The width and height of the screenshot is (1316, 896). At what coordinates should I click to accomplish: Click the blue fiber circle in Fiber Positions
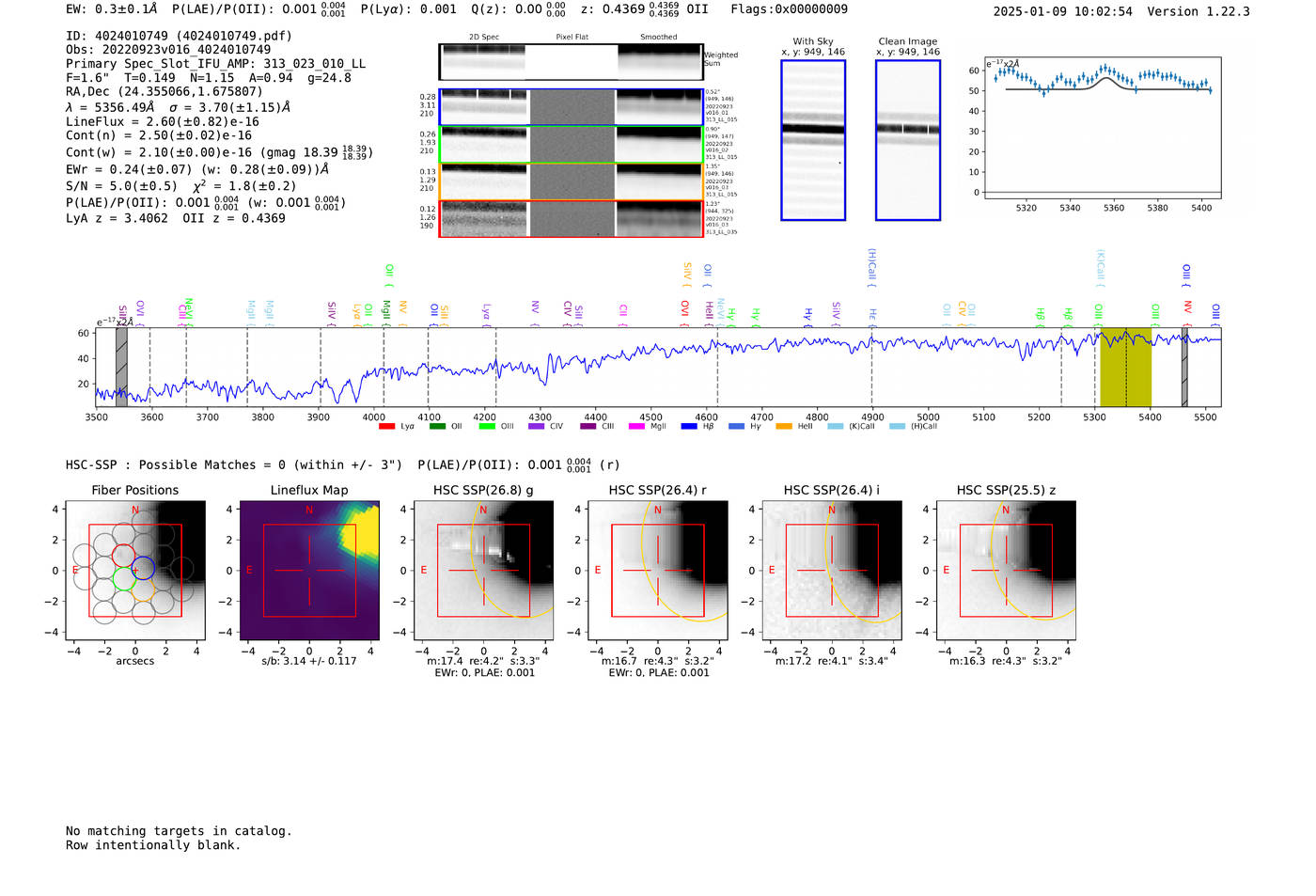point(143,567)
